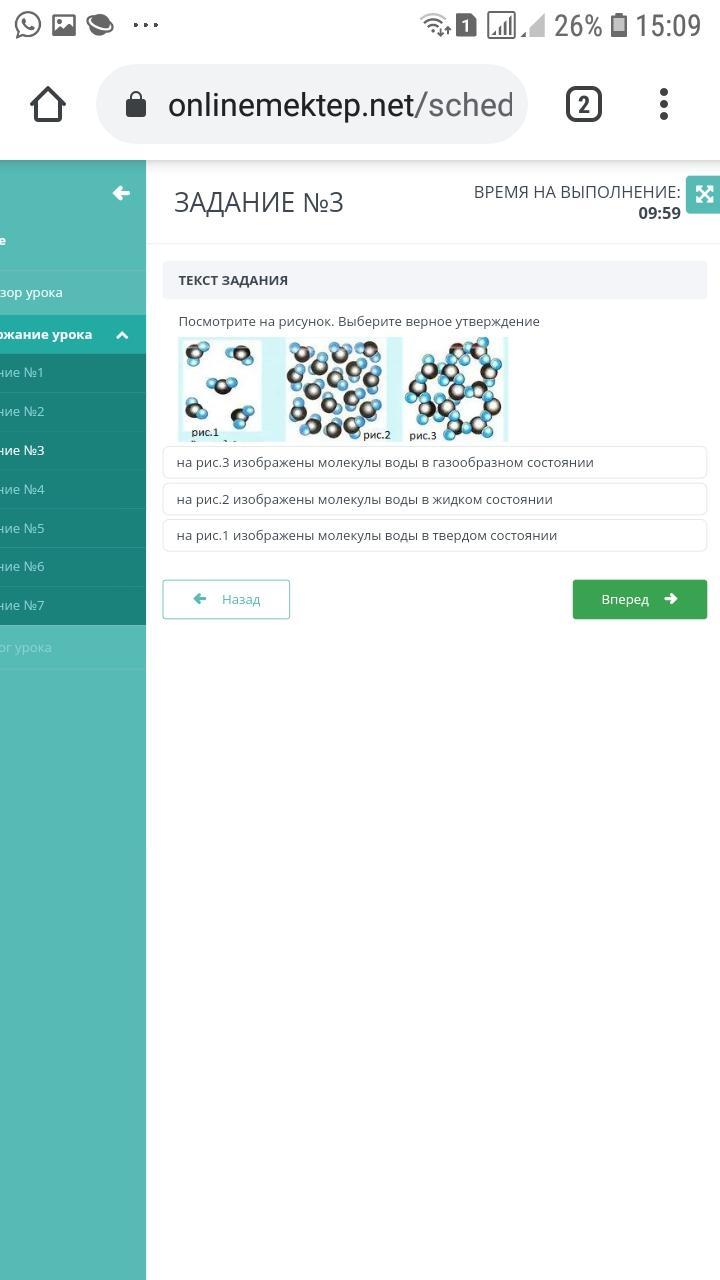Image resolution: width=720 pixels, height=1280 pixels.
Task: Click the green Вперед button
Action: click(640, 599)
